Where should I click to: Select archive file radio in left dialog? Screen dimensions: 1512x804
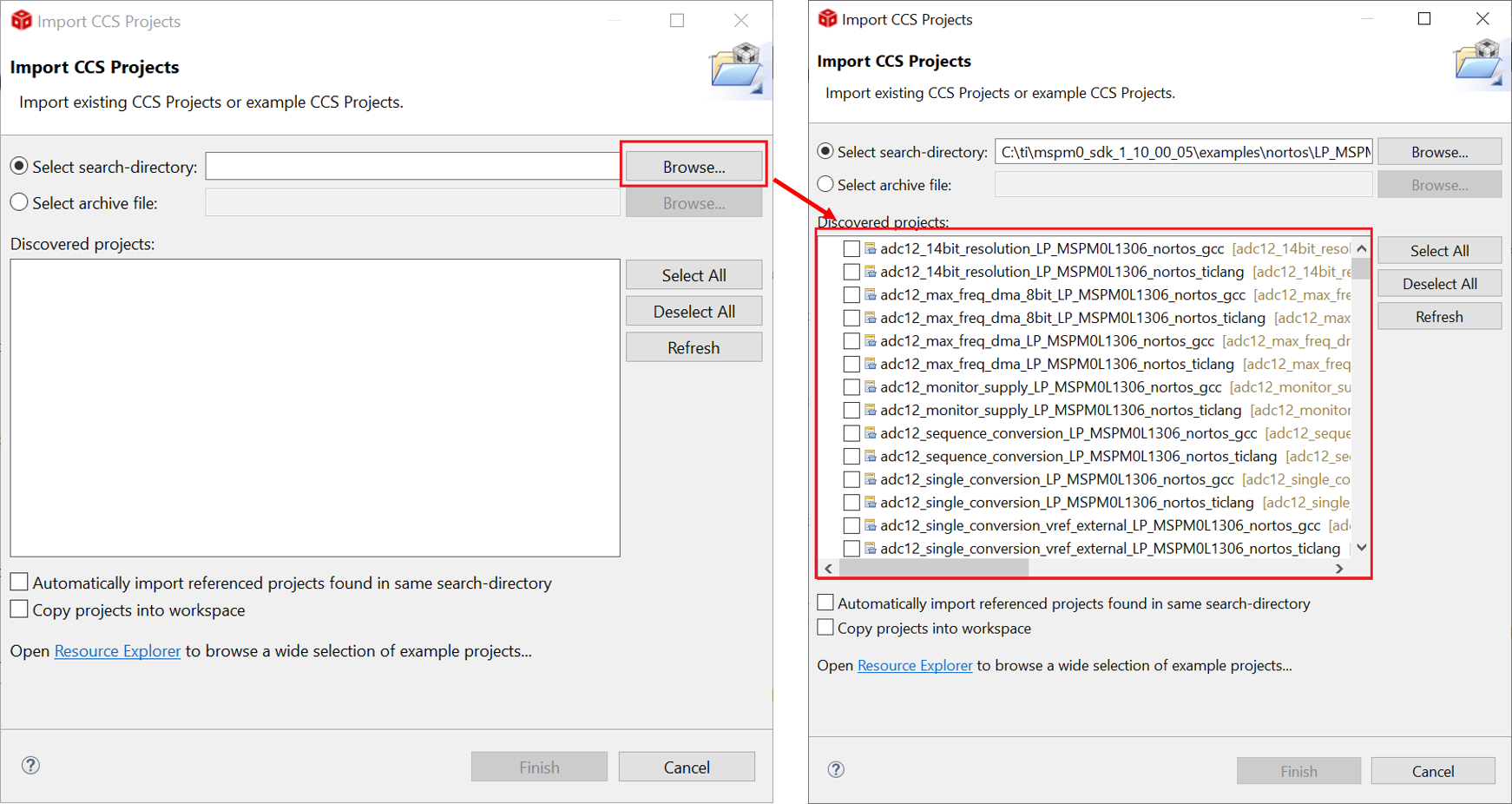[x=19, y=202]
